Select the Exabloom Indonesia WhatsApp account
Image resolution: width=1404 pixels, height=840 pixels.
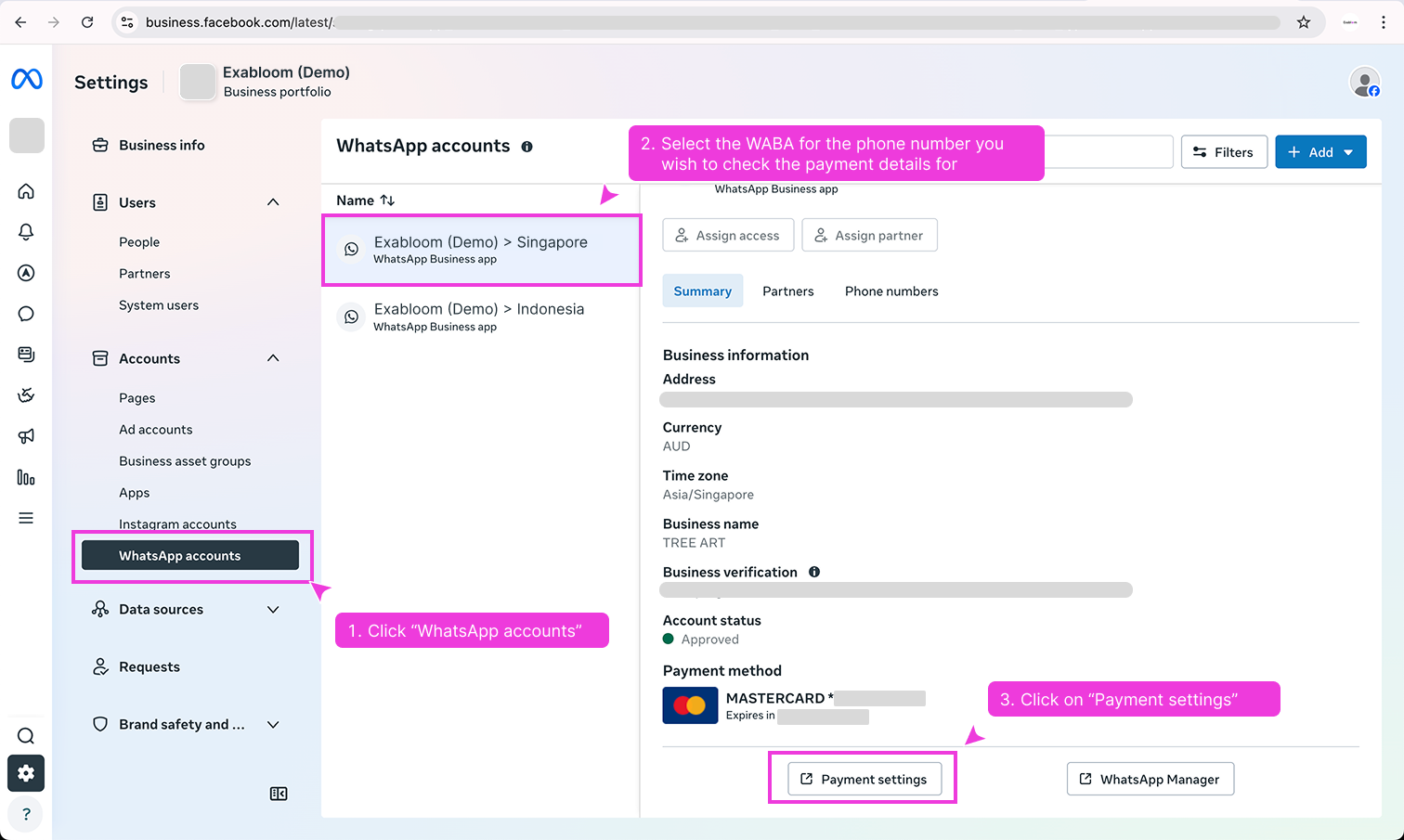[479, 316]
